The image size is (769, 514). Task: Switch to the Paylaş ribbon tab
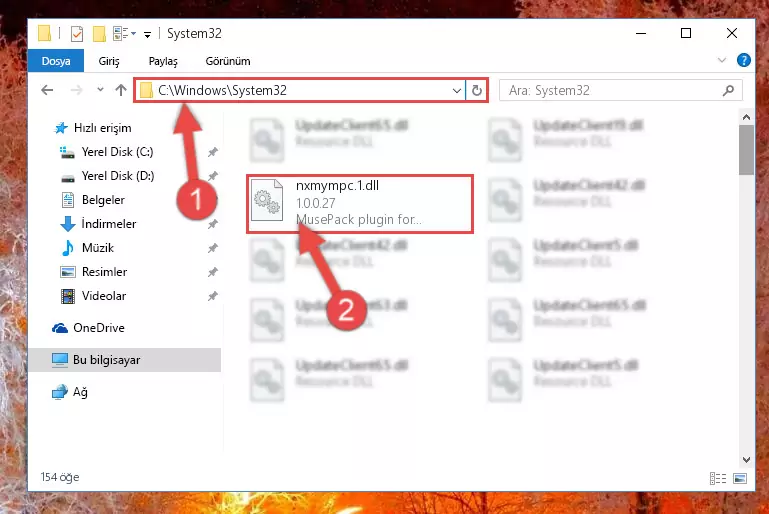click(x=163, y=61)
